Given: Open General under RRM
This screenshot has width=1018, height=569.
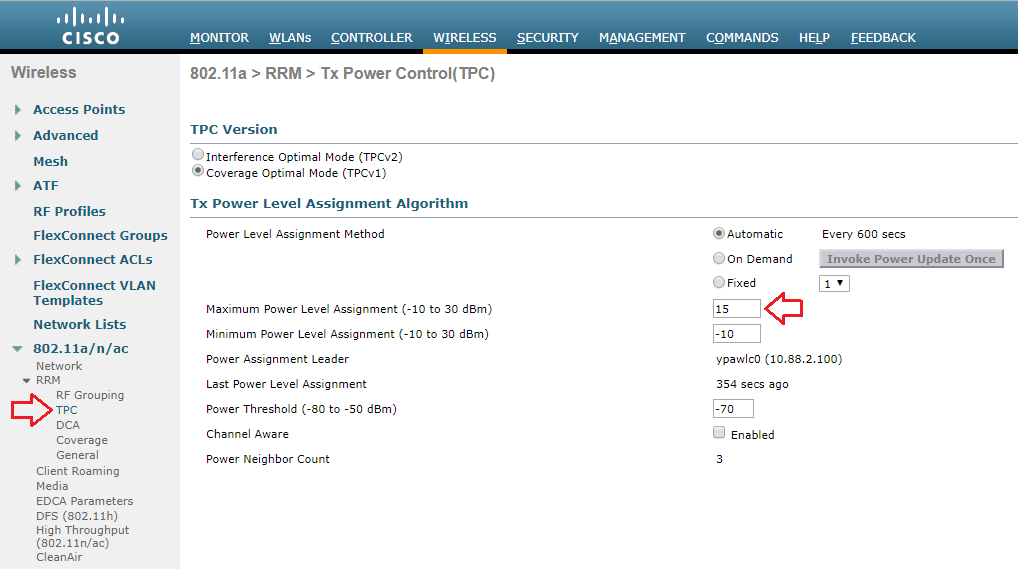Looking at the screenshot, I should (77, 455).
